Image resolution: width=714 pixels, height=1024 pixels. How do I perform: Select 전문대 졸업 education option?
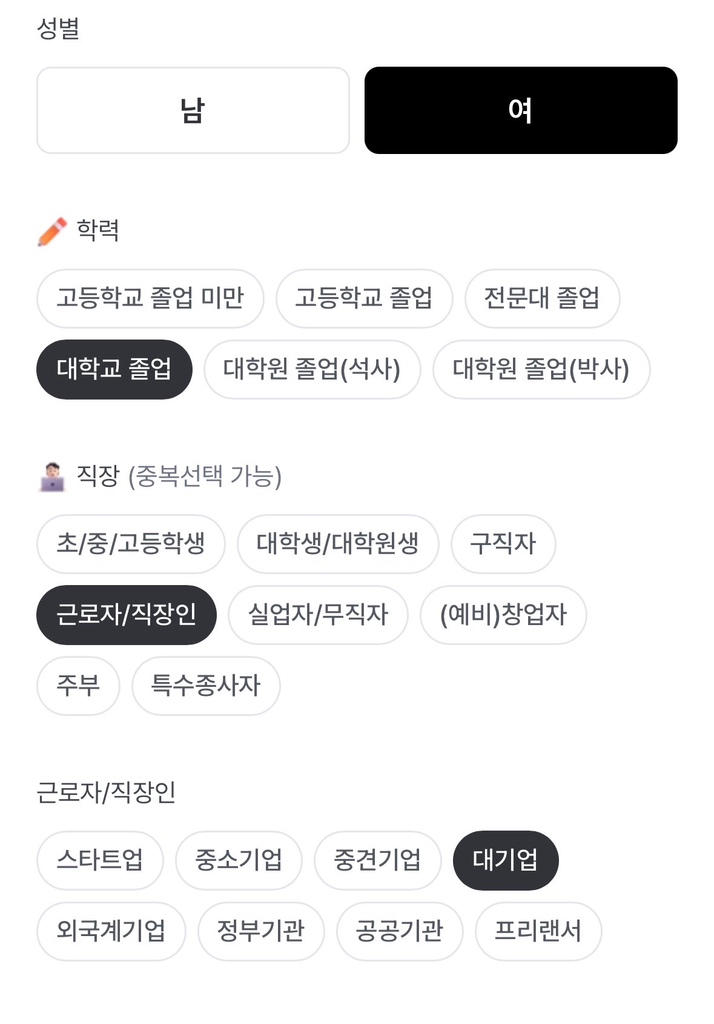(543, 298)
